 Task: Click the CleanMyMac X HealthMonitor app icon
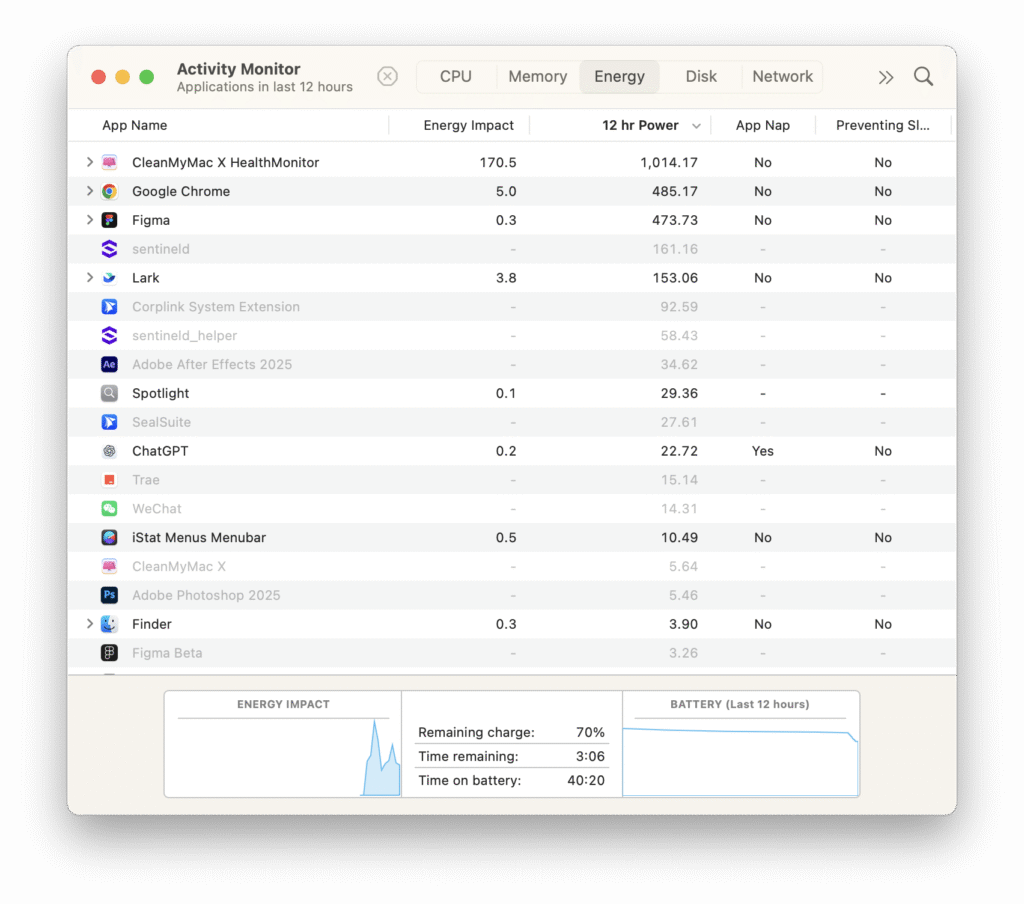pos(109,162)
